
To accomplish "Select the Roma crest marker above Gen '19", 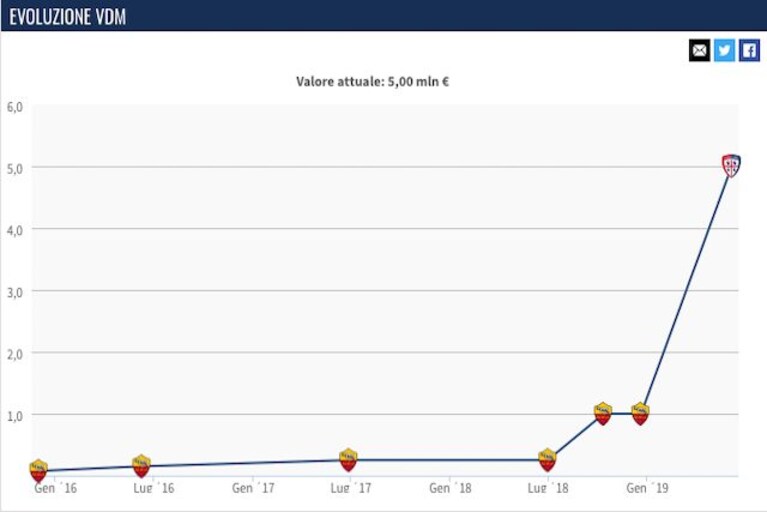I will tap(640, 414).
